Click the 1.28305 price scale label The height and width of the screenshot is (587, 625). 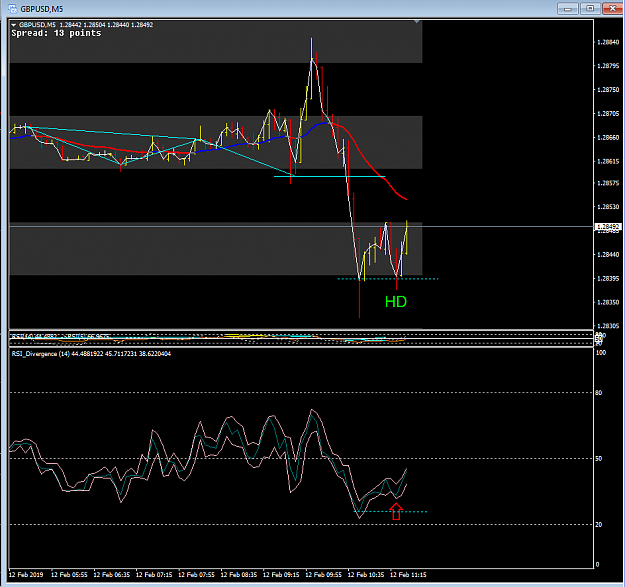click(x=608, y=326)
